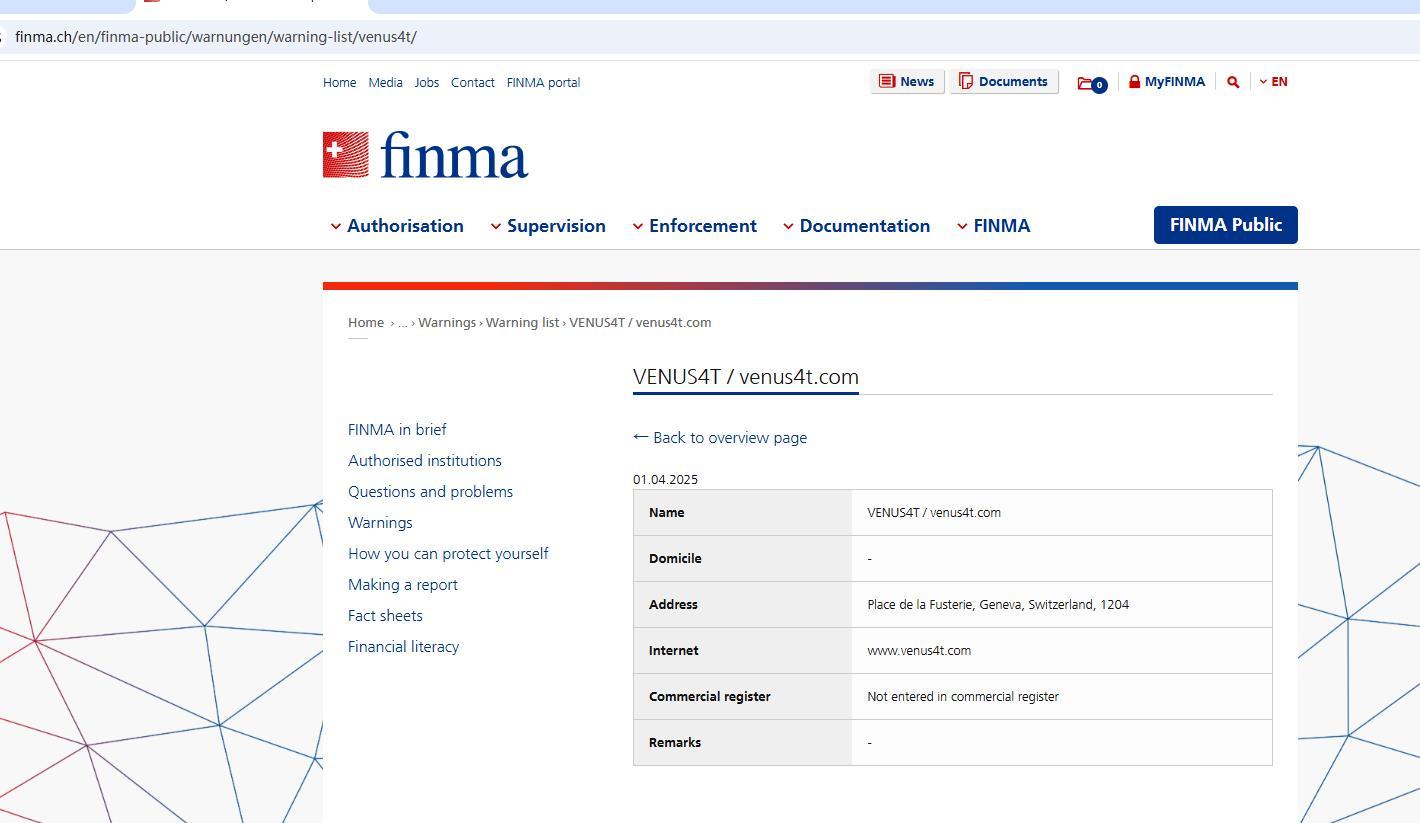Open Fact sheets sidebar item

[385, 616]
